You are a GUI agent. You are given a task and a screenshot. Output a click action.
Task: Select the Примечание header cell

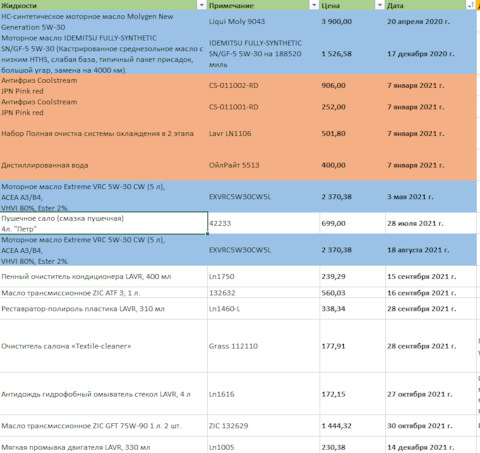(x=263, y=5)
